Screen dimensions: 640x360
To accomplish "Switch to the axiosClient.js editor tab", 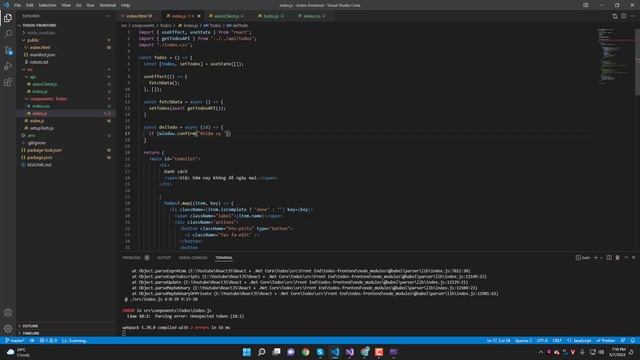I will [x=227, y=16].
